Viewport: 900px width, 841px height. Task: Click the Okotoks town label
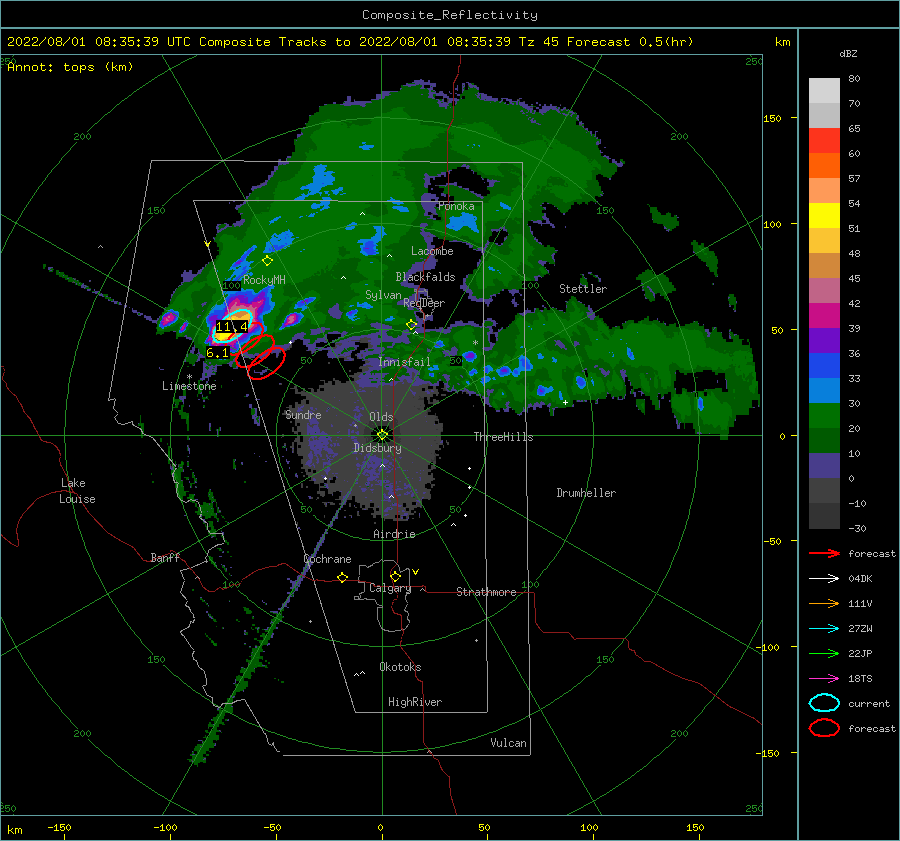click(400, 667)
